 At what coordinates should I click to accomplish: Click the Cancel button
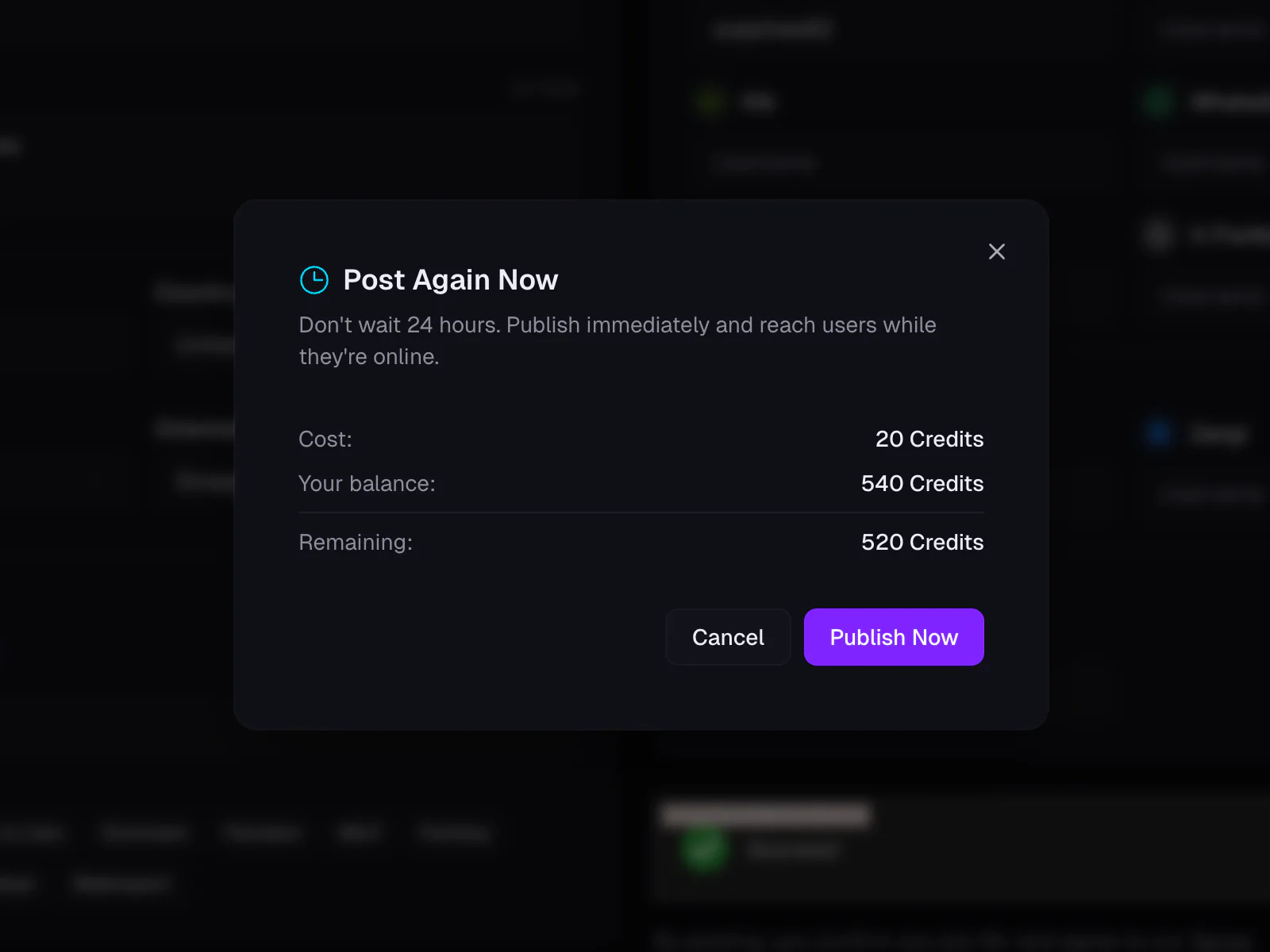728,637
